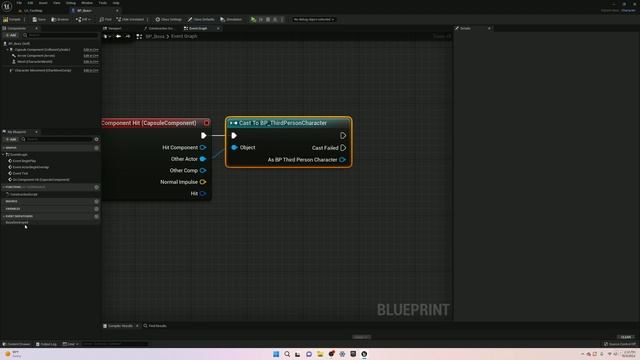Open the Tools menu
Viewport: 640px width, 360px height.
coord(103,3)
